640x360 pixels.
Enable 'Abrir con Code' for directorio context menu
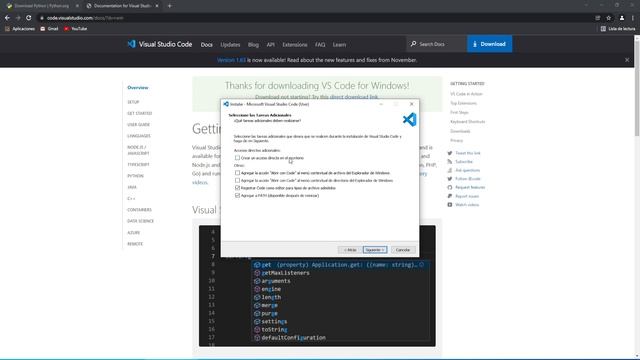tap(237, 180)
